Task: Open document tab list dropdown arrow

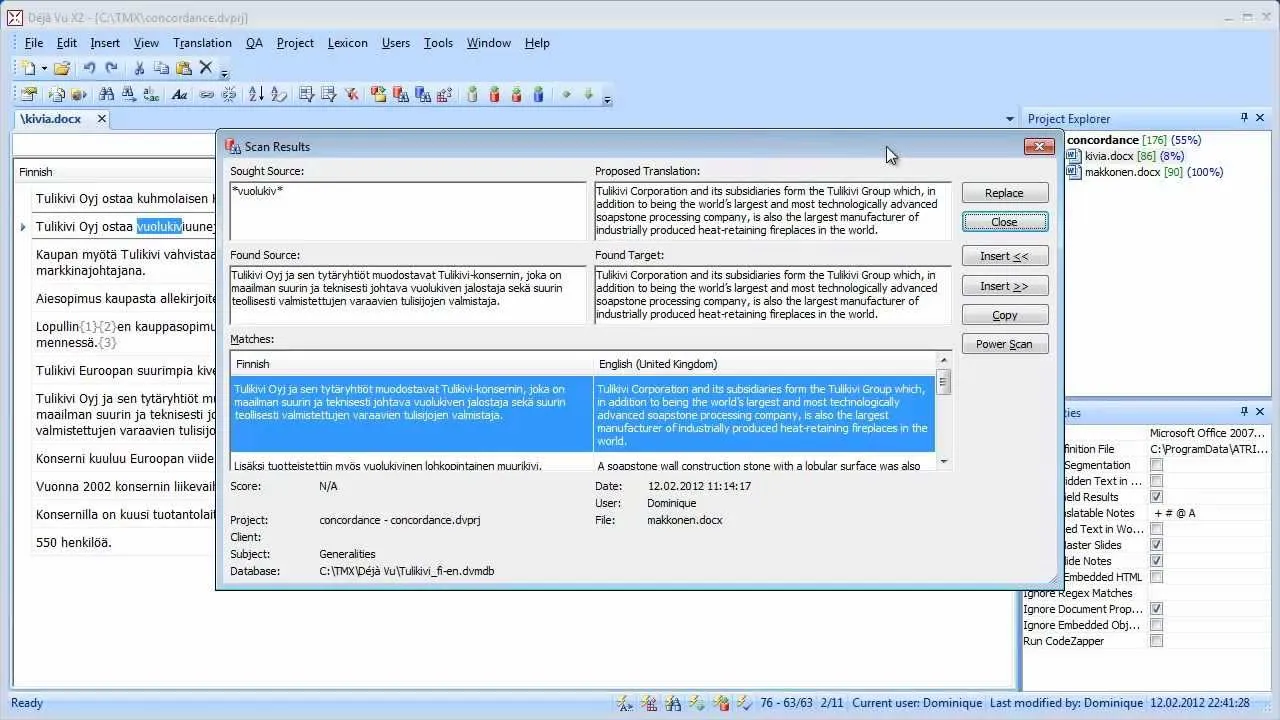Action: 1009,119
